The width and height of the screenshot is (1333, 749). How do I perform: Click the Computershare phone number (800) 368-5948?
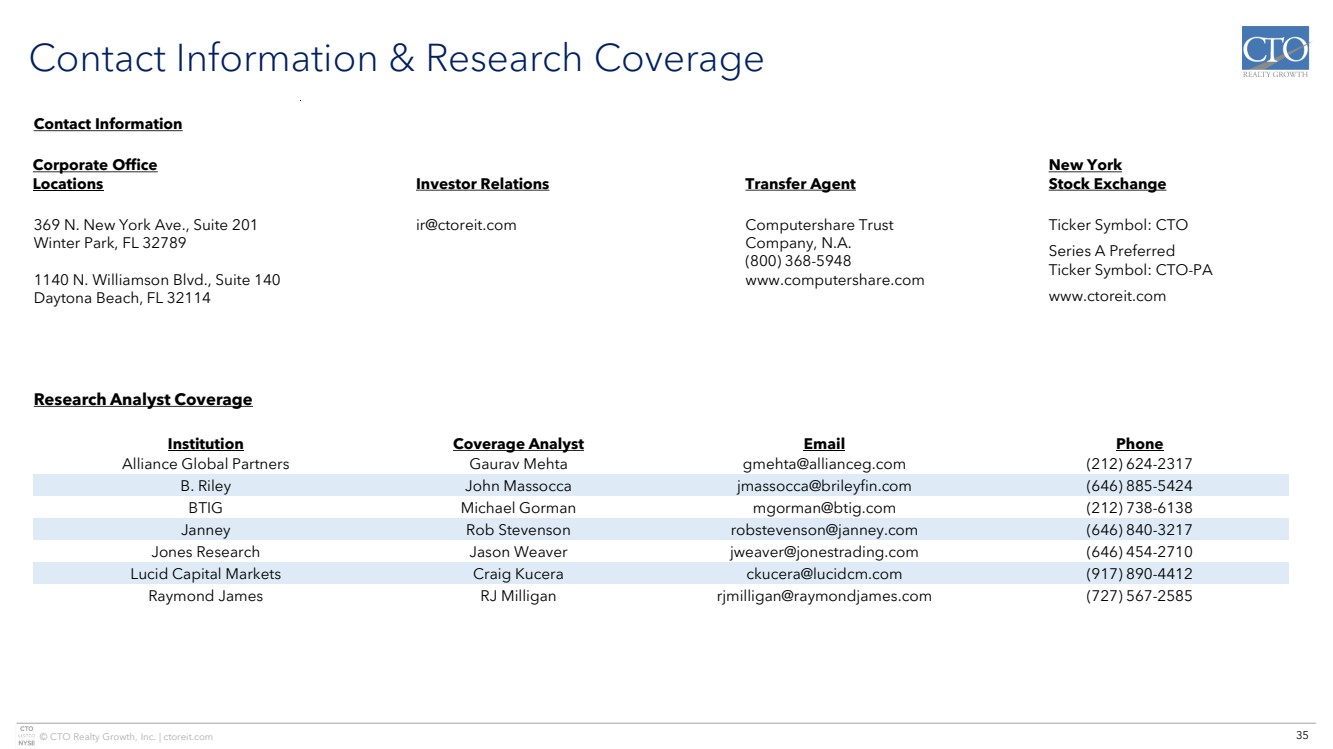pos(798,261)
